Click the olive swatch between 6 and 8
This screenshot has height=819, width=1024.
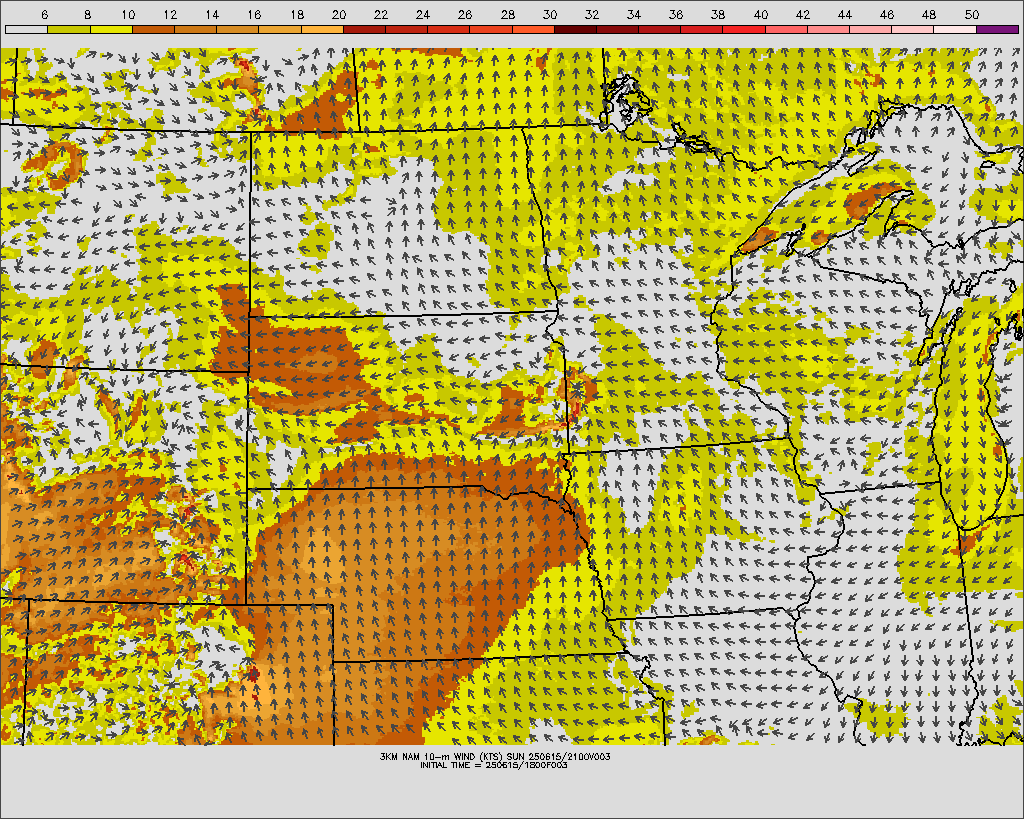click(x=69, y=29)
